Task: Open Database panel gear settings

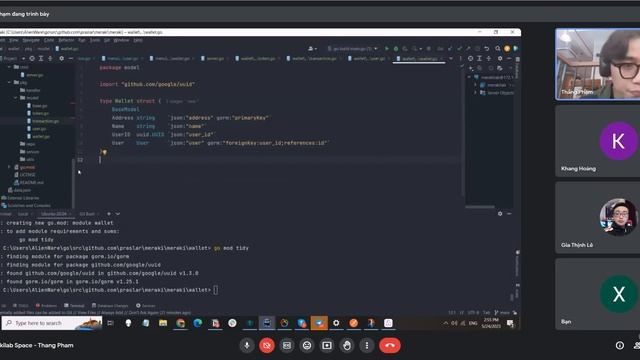Action: pos(500,58)
